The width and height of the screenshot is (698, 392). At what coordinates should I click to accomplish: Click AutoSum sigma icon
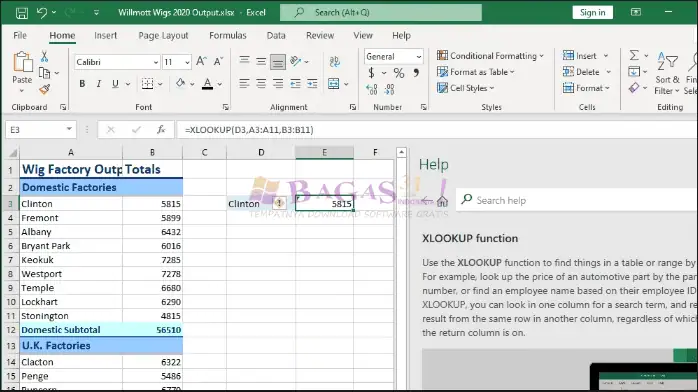coord(634,55)
